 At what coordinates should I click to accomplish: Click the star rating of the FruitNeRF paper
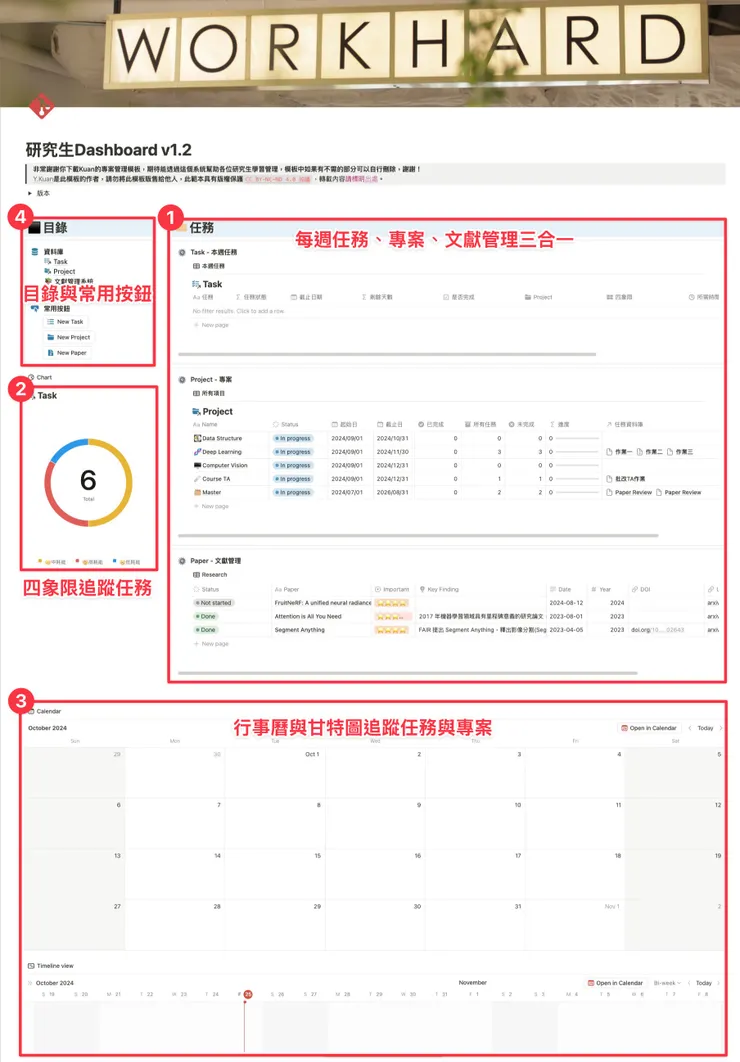pyautogui.click(x=392, y=603)
